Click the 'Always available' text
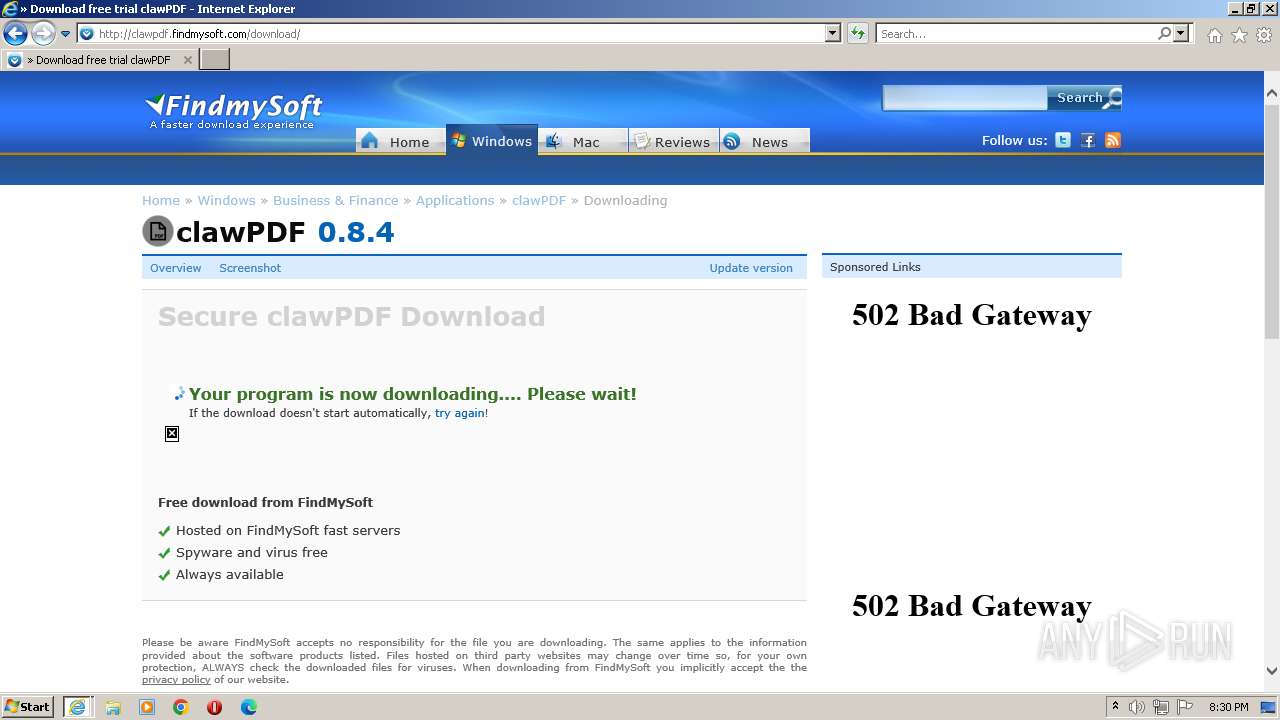The height and width of the screenshot is (720, 1280). coord(230,574)
